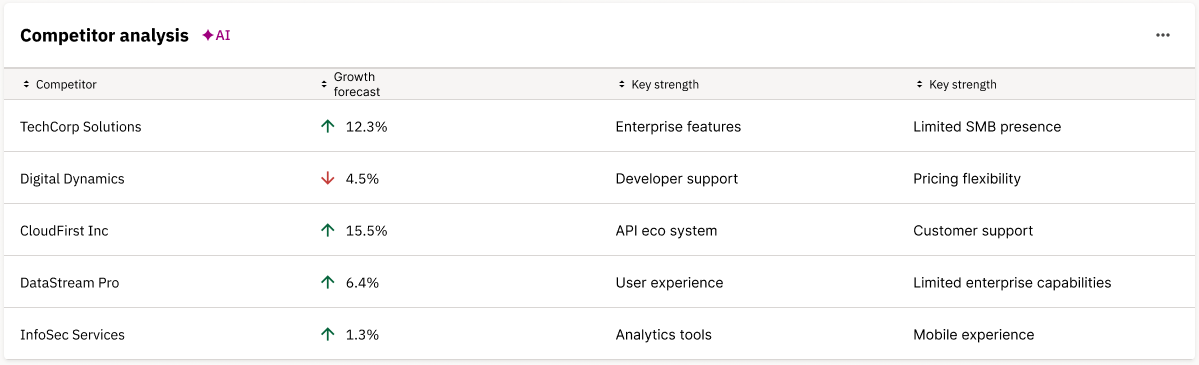Click the 15.5% growth value

click(x=366, y=230)
